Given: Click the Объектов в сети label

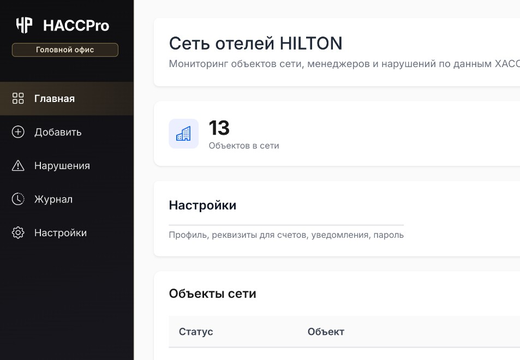Looking at the screenshot, I should coord(244,146).
